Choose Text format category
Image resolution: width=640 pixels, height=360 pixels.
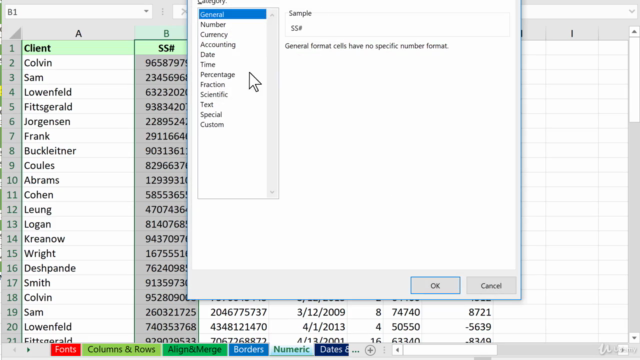pyautogui.click(x=207, y=104)
